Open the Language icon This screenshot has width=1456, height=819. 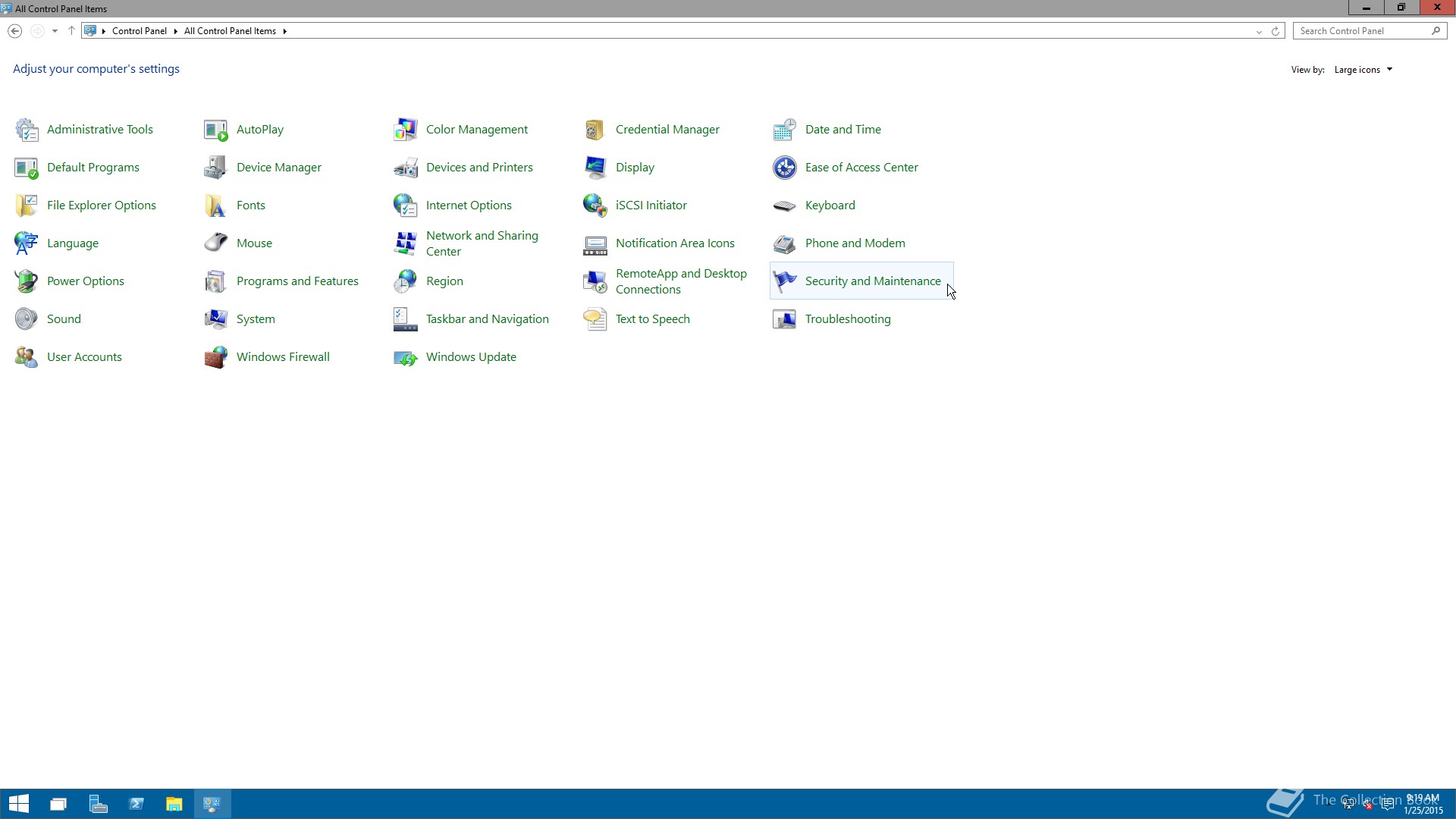click(27, 243)
